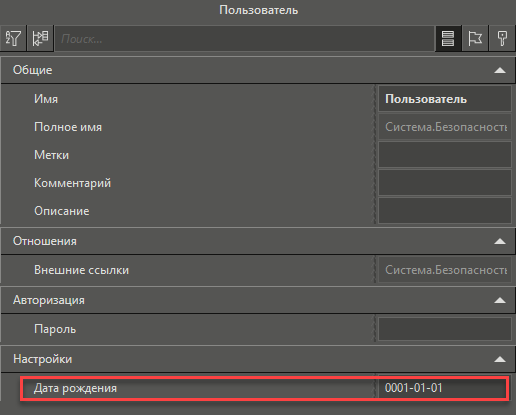Click the Полное имя value field
Image resolution: width=516 pixels, height=415 pixels.
[x=445, y=127]
